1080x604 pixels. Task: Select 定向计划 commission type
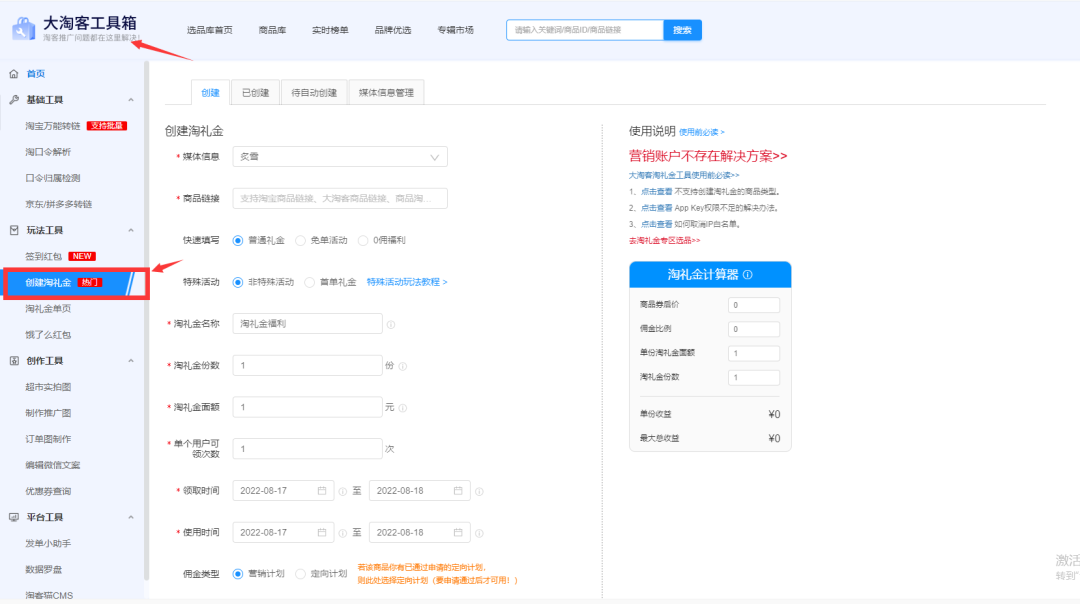pyautogui.click(x=301, y=574)
